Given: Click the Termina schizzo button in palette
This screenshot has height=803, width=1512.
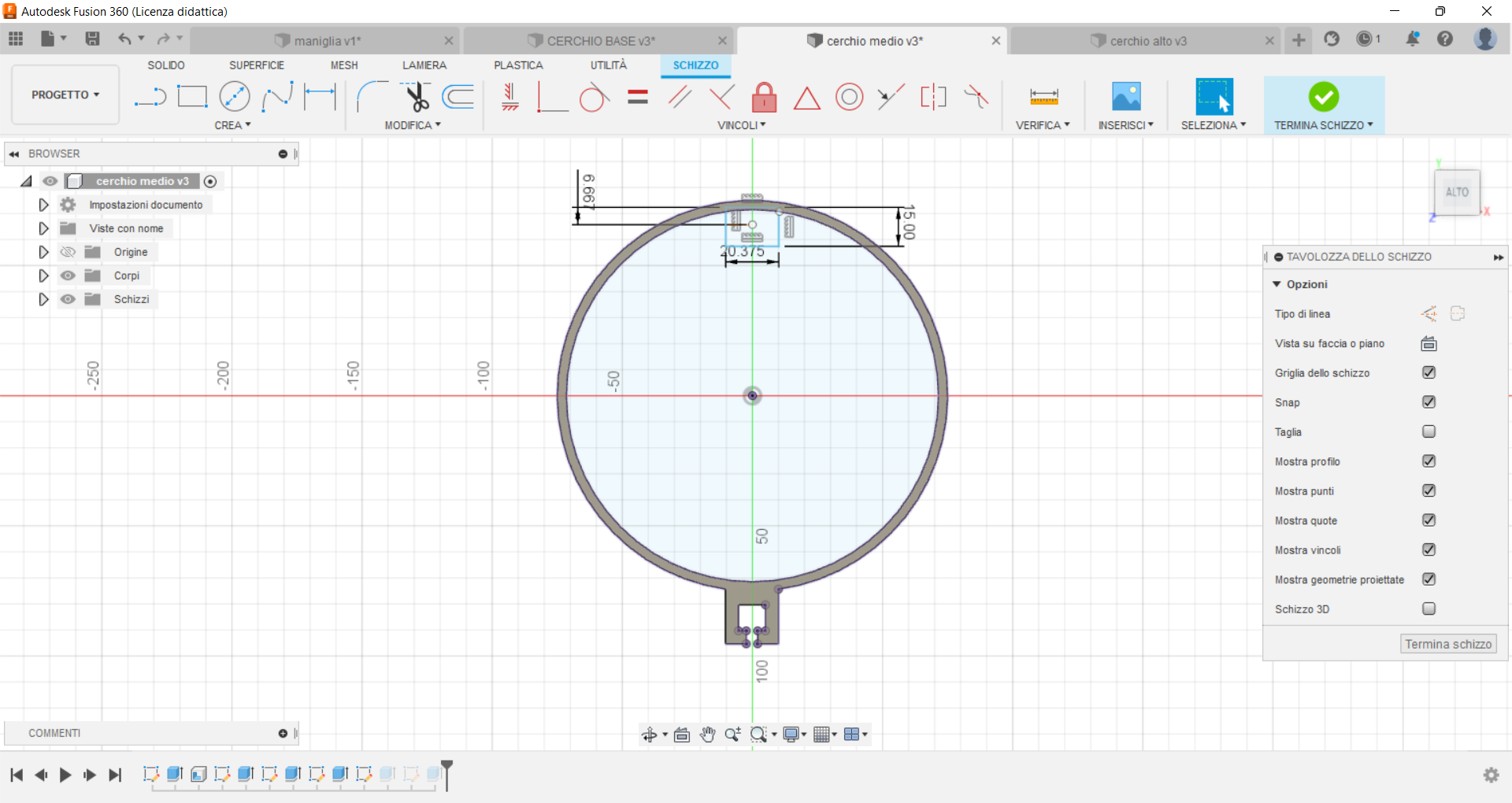Looking at the screenshot, I should click(x=1447, y=643).
